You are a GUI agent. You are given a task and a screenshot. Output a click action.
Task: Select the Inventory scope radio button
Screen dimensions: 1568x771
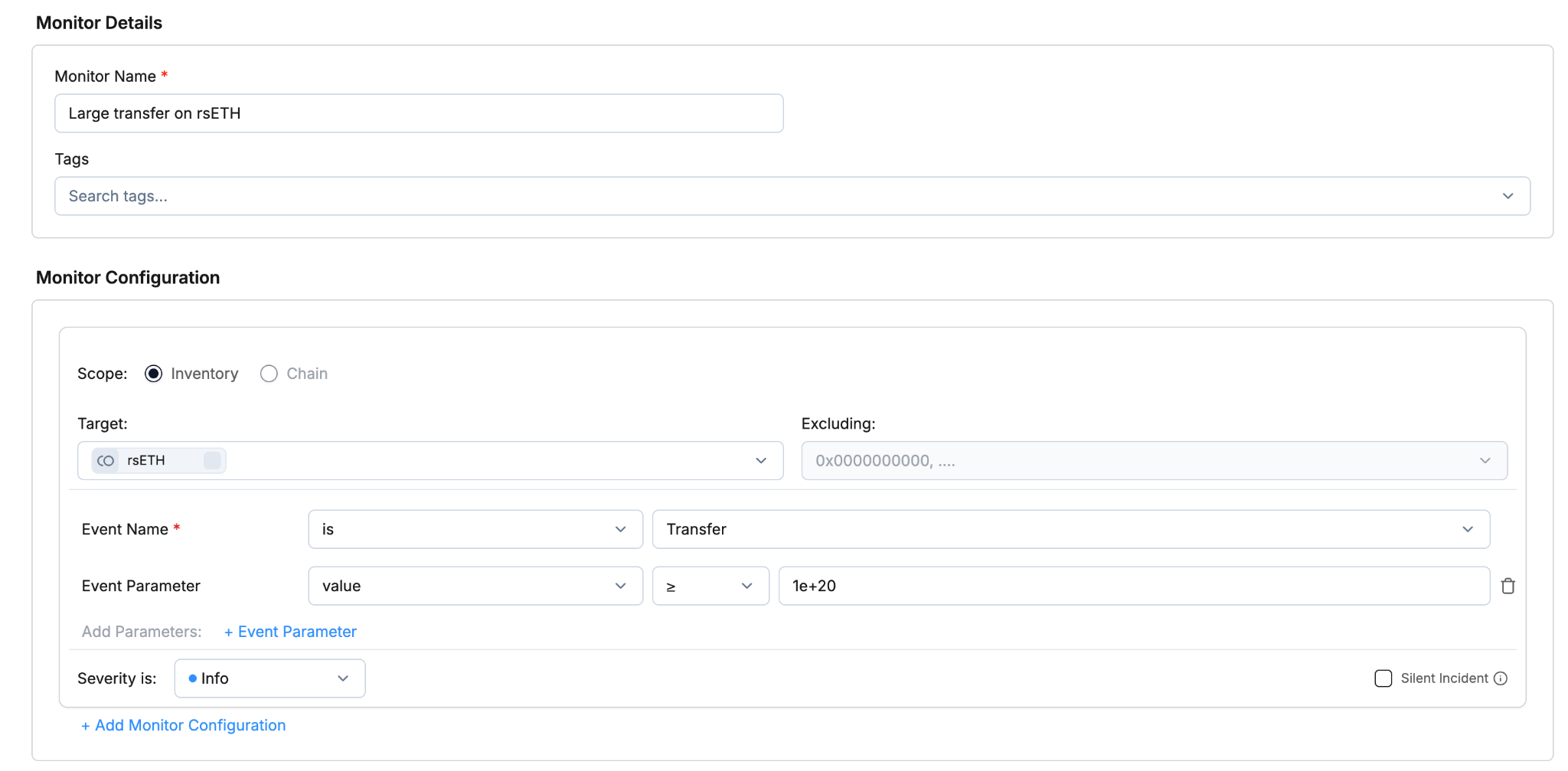[154, 374]
